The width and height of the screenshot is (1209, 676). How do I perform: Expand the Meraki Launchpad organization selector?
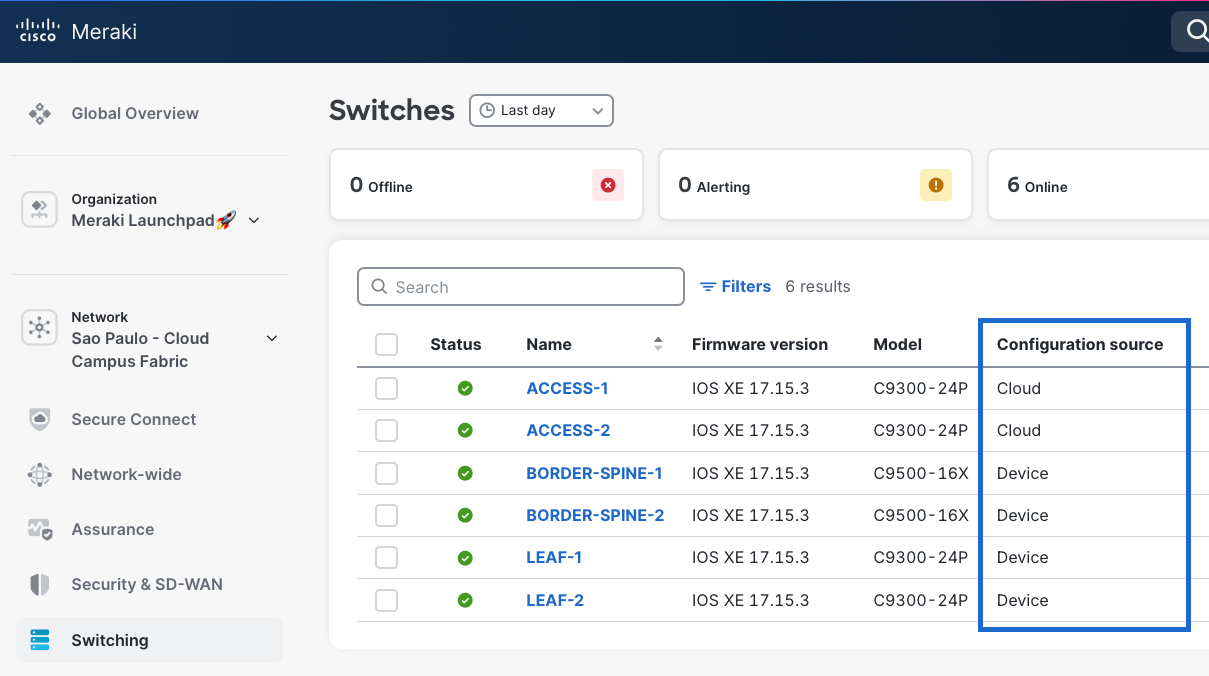pos(254,219)
